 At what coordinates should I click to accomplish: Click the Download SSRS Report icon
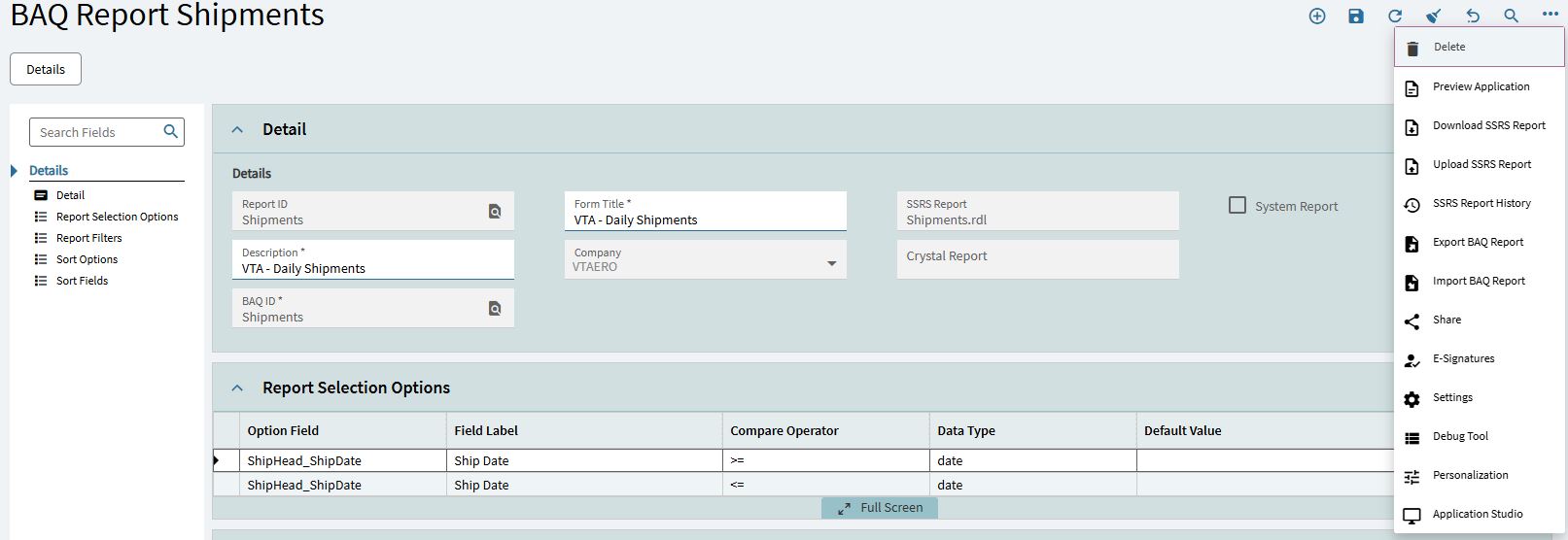tap(1412, 126)
